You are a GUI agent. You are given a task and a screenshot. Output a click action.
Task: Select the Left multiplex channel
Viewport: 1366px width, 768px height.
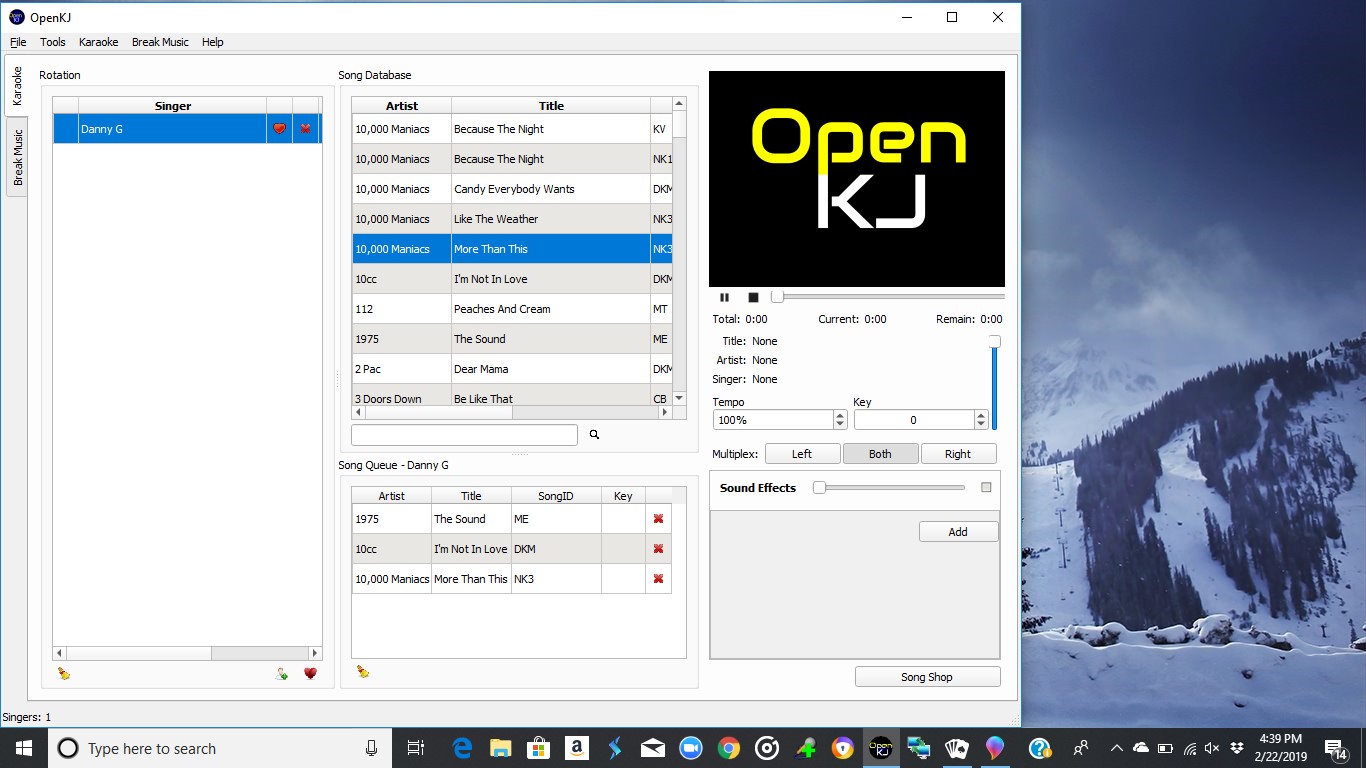click(x=802, y=454)
